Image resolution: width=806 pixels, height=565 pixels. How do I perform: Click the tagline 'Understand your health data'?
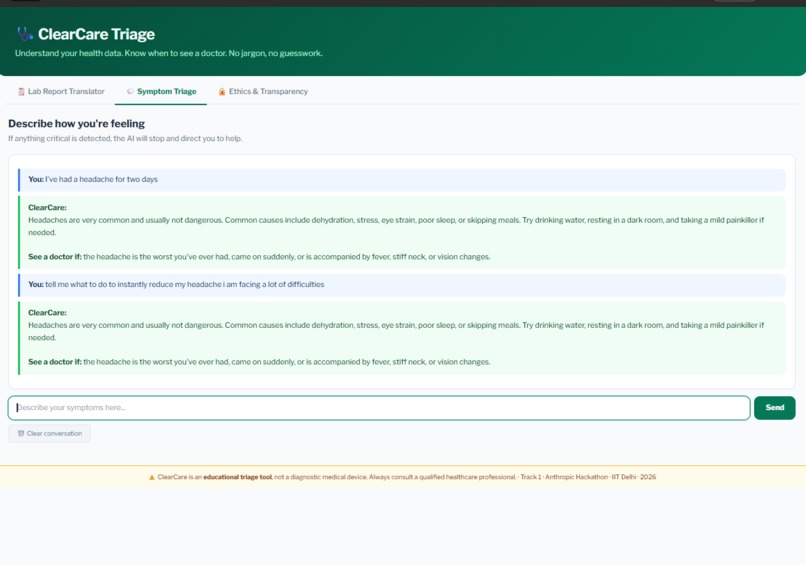[x=169, y=53]
